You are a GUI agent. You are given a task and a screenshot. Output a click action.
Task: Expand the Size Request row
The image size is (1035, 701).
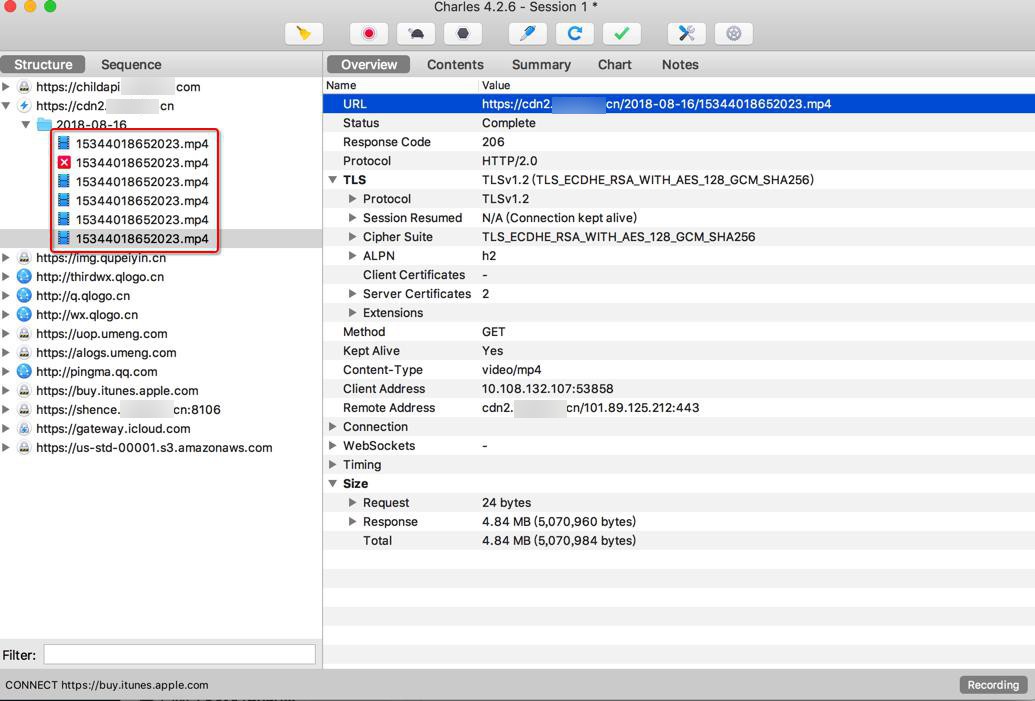[352, 502]
